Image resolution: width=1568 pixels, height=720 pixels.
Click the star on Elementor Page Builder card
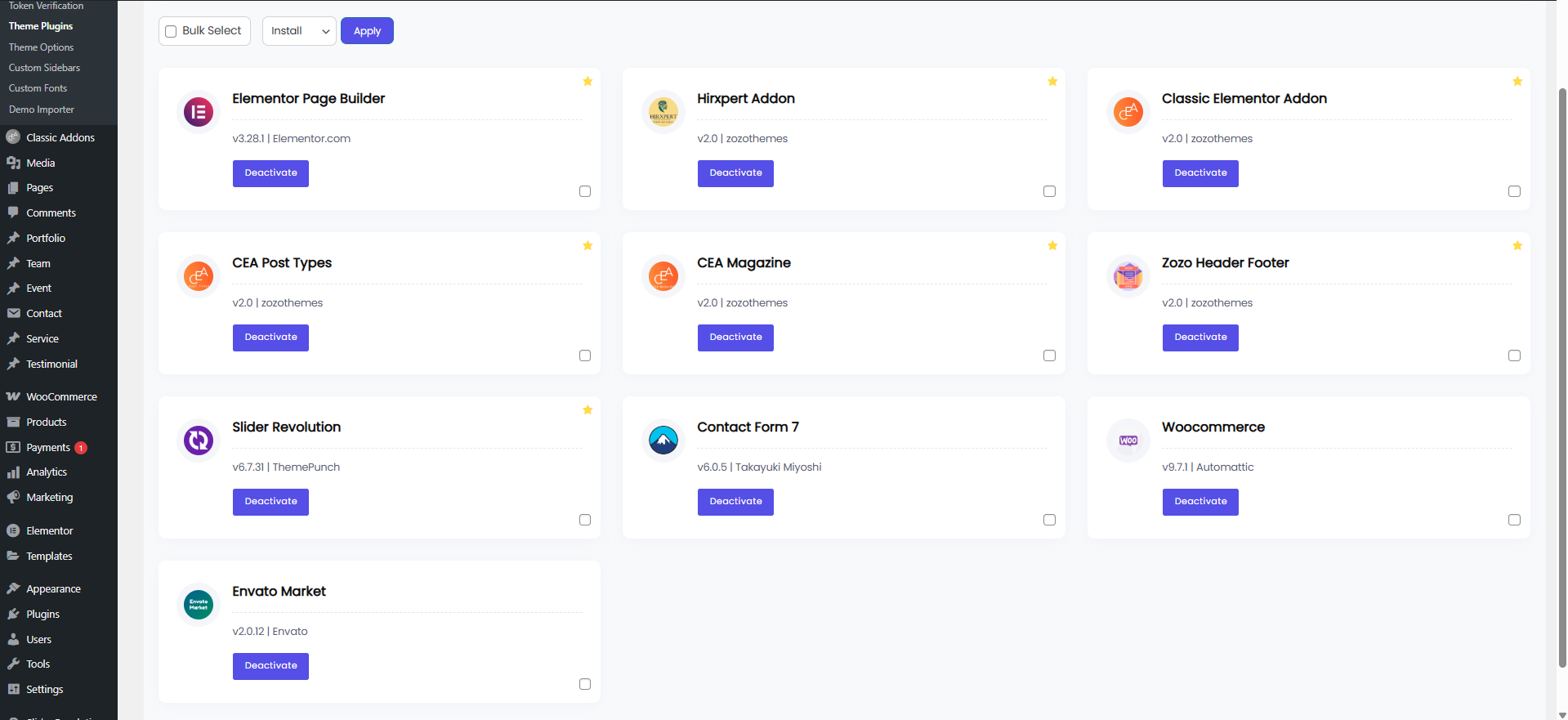point(587,81)
